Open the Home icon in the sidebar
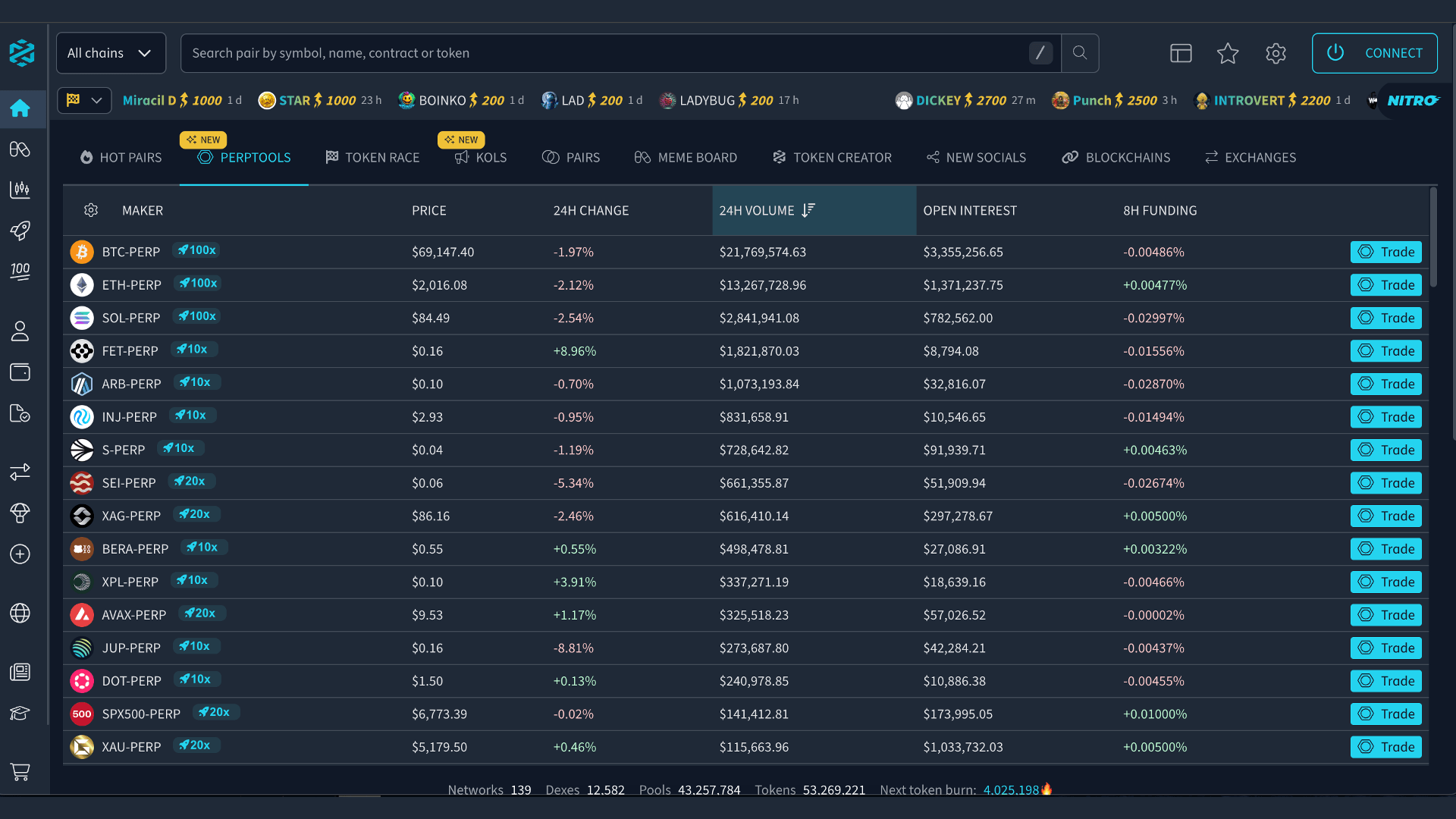Viewport: 1456px width, 819px height. (20, 109)
